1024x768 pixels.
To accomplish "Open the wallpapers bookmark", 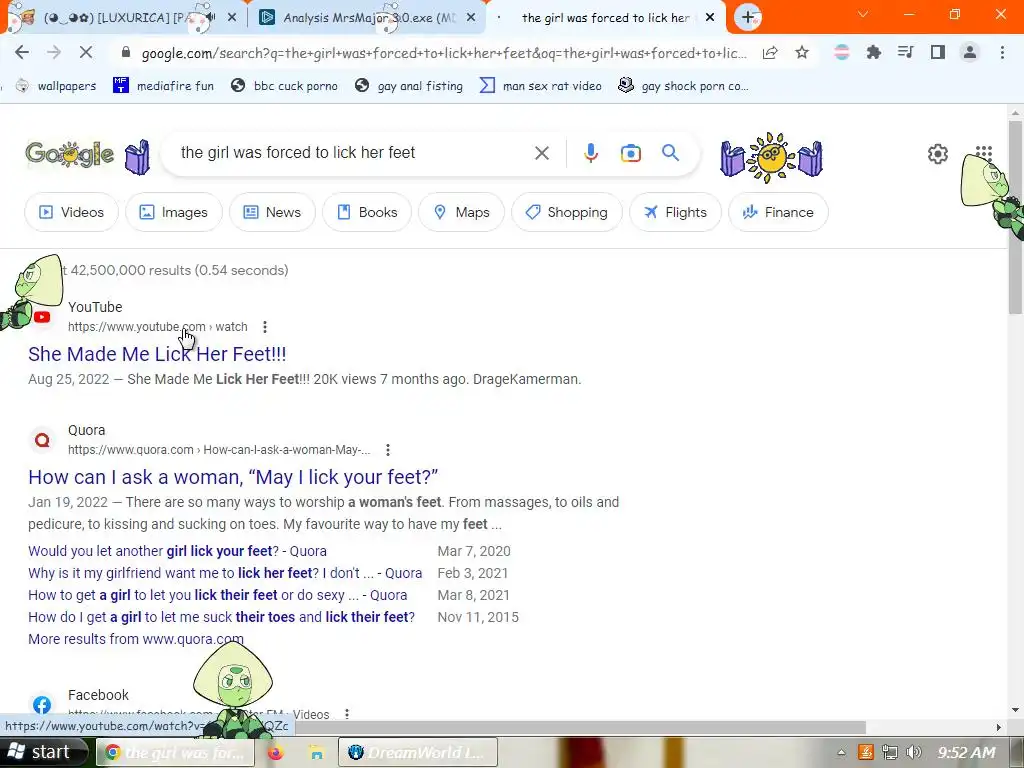I will tap(56, 86).
